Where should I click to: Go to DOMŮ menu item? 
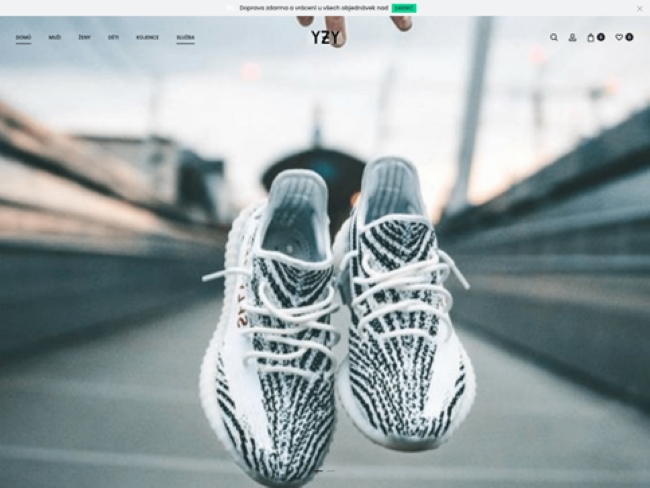(23, 37)
